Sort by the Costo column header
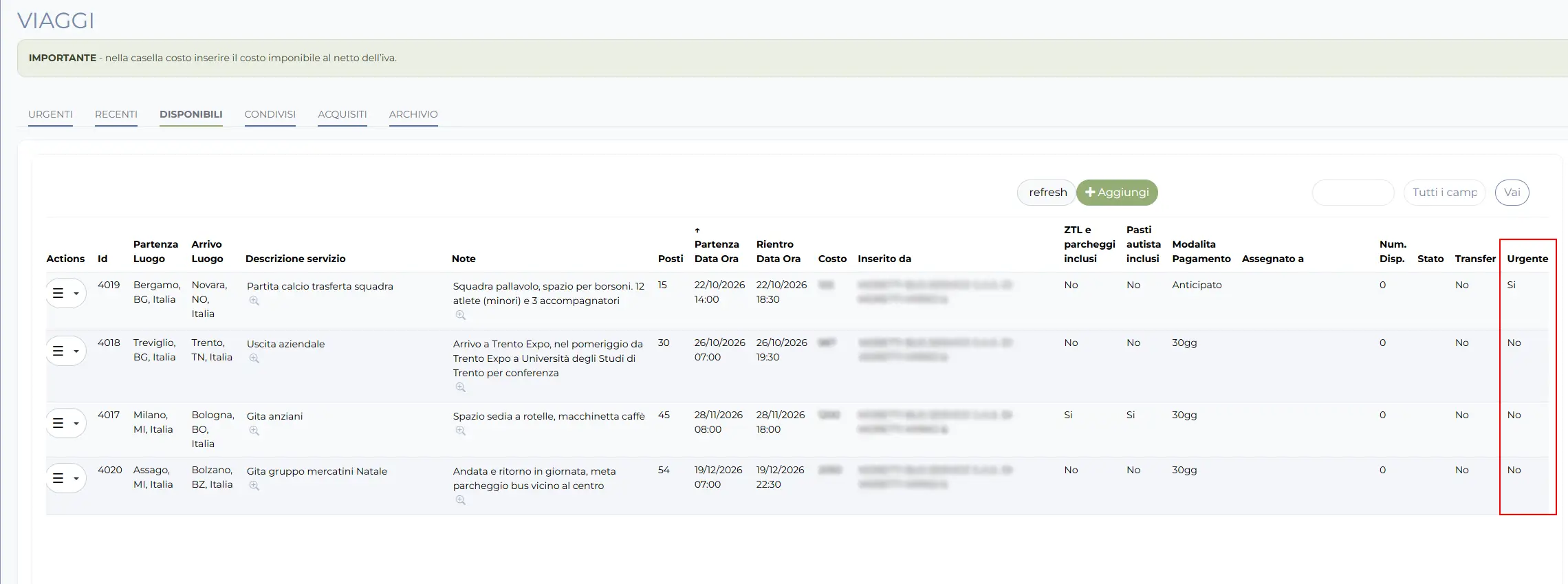This screenshot has height=584, width=1568. (x=832, y=259)
